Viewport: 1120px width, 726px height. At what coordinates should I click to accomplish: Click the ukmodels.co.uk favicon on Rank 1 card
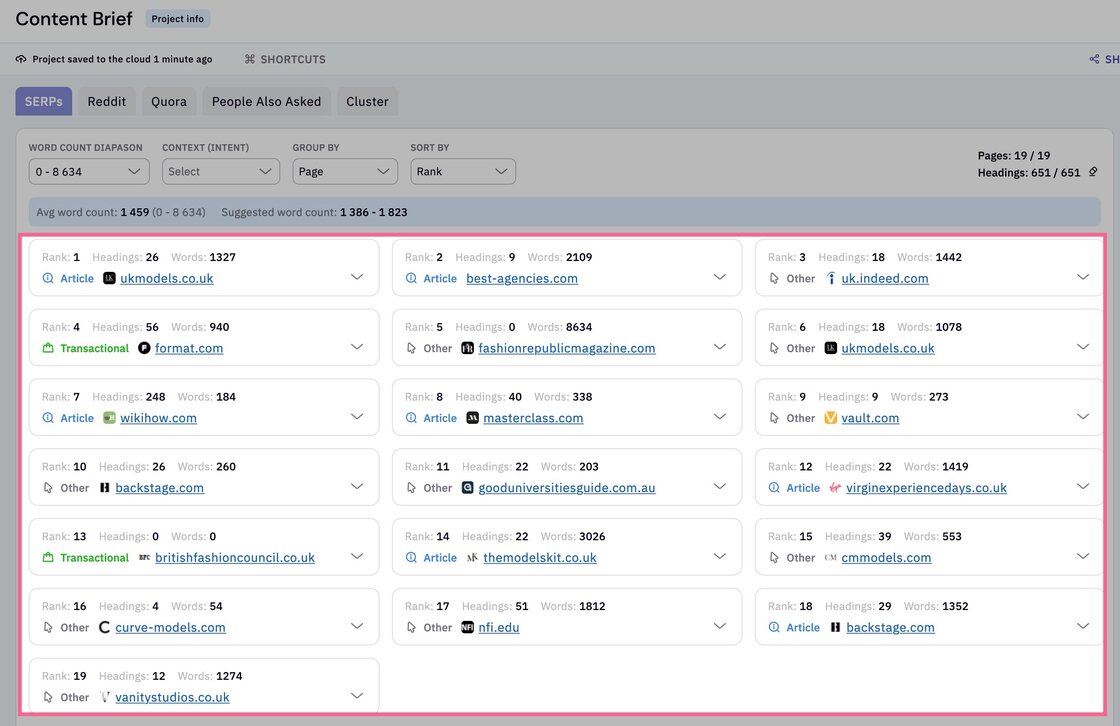point(109,278)
